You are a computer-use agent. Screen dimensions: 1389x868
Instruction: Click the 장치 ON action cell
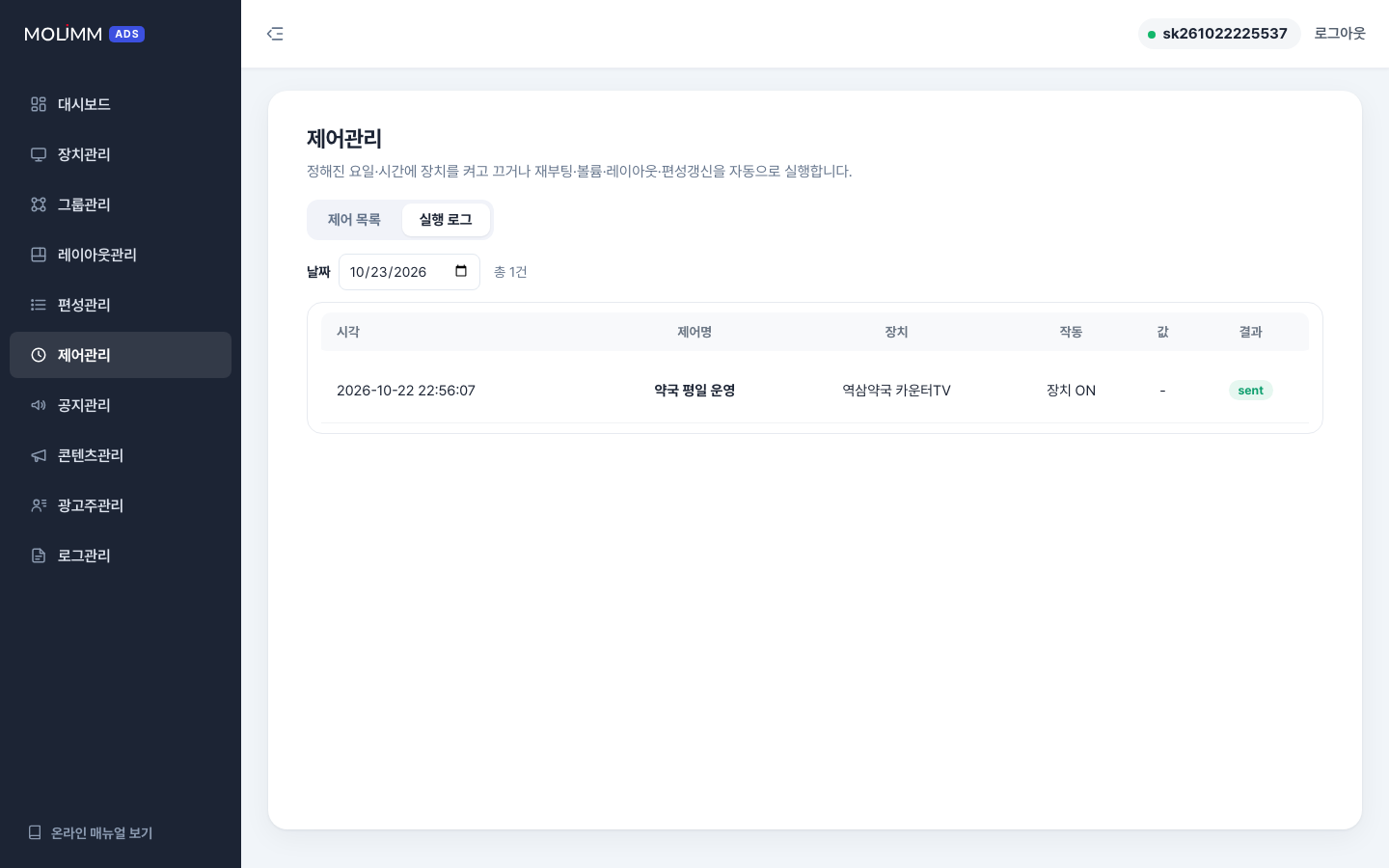[1071, 391]
